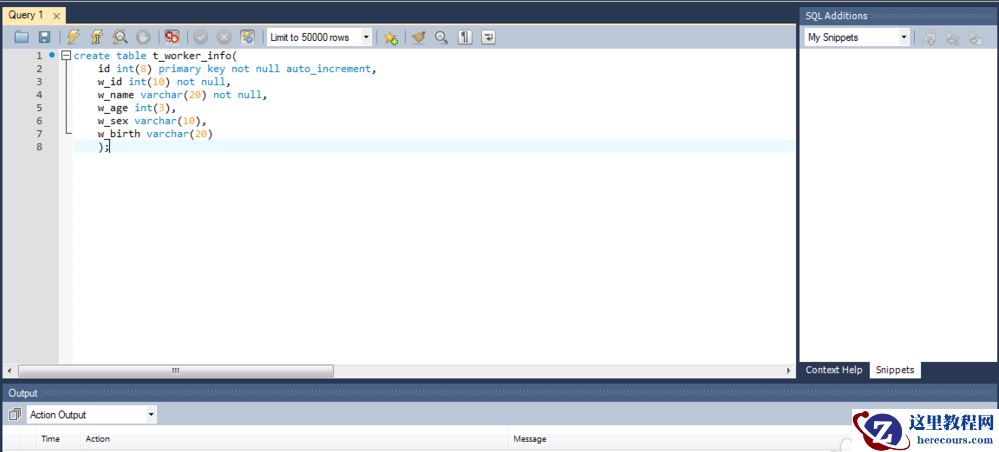Execute the statement under the cursor
999x452 pixels.
tap(97, 38)
